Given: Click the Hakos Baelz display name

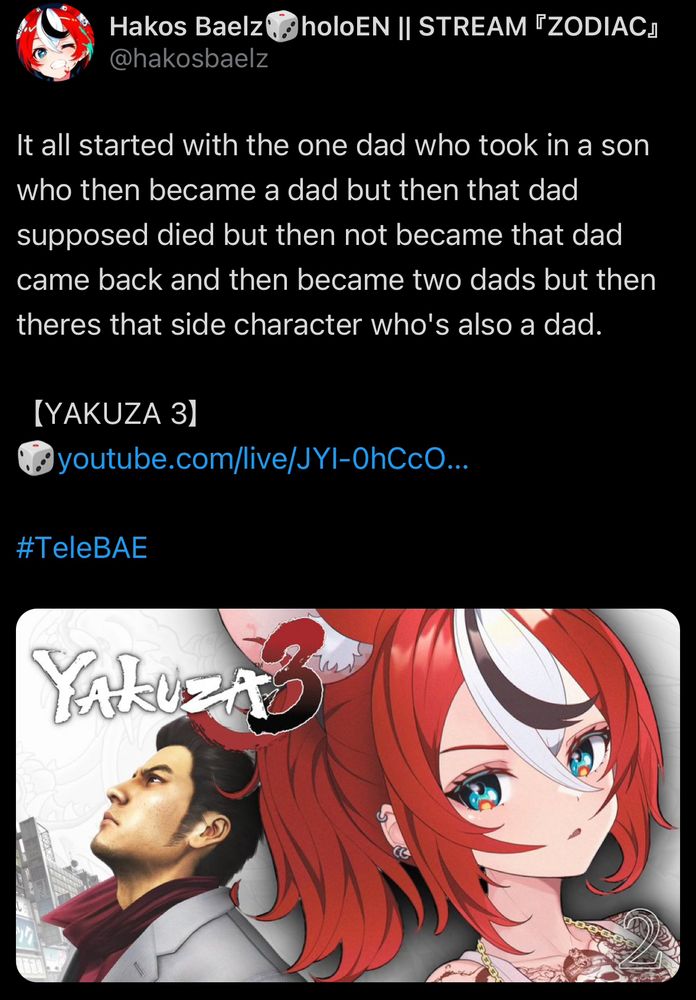Looking at the screenshot, I should [x=186, y=27].
